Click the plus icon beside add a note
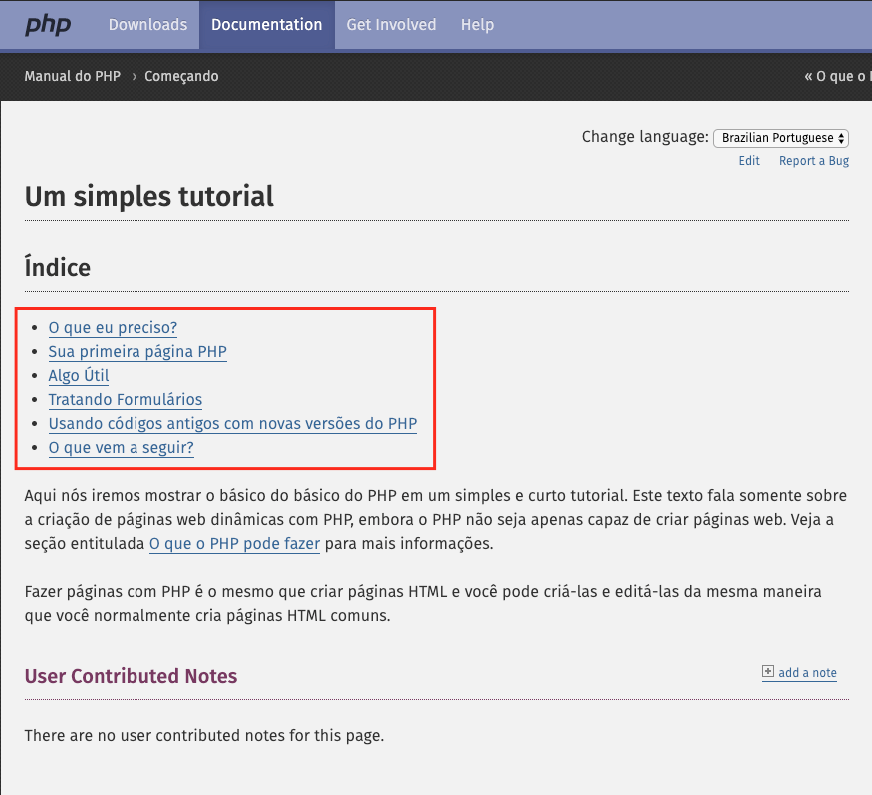Viewport: 872px width, 795px height. 767,672
